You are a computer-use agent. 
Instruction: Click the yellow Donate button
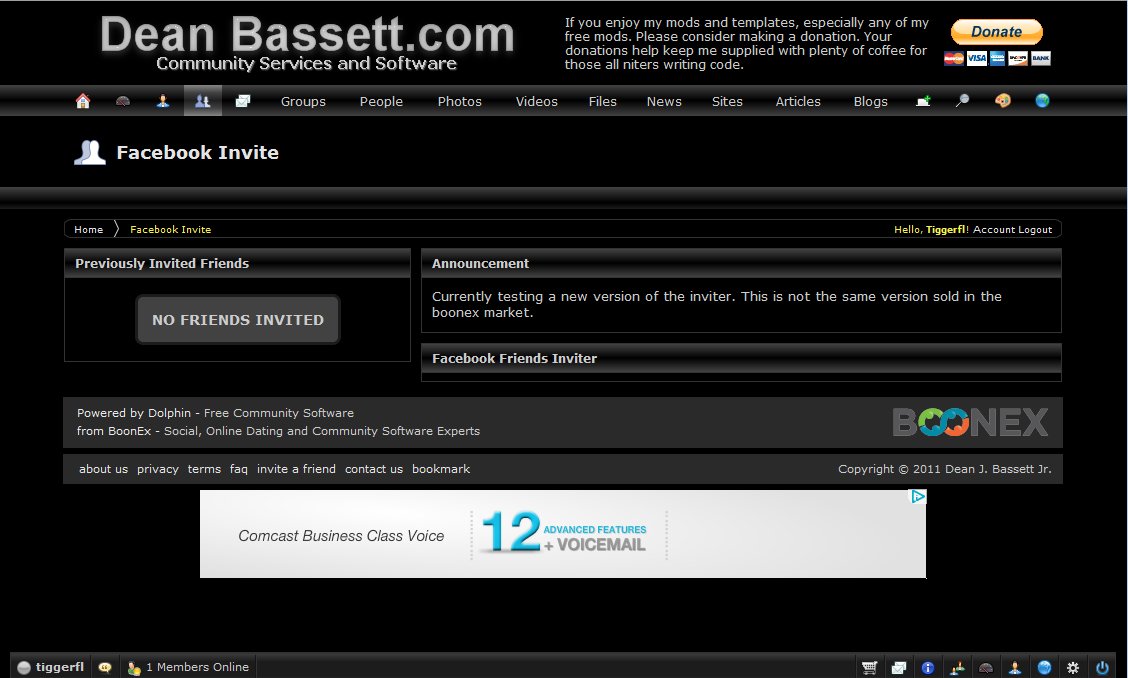(996, 32)
